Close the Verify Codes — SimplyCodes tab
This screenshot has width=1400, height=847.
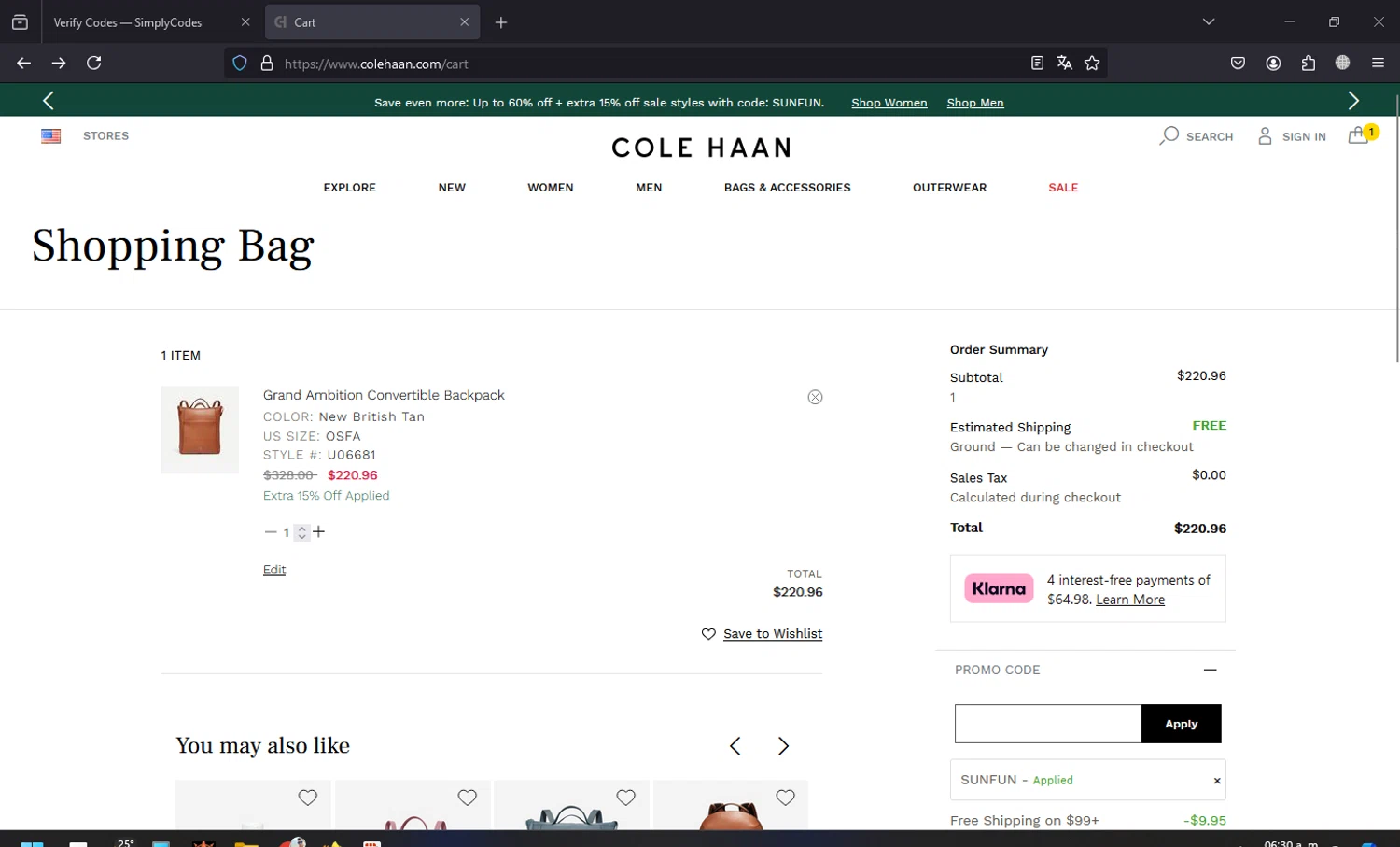(245, 22)
